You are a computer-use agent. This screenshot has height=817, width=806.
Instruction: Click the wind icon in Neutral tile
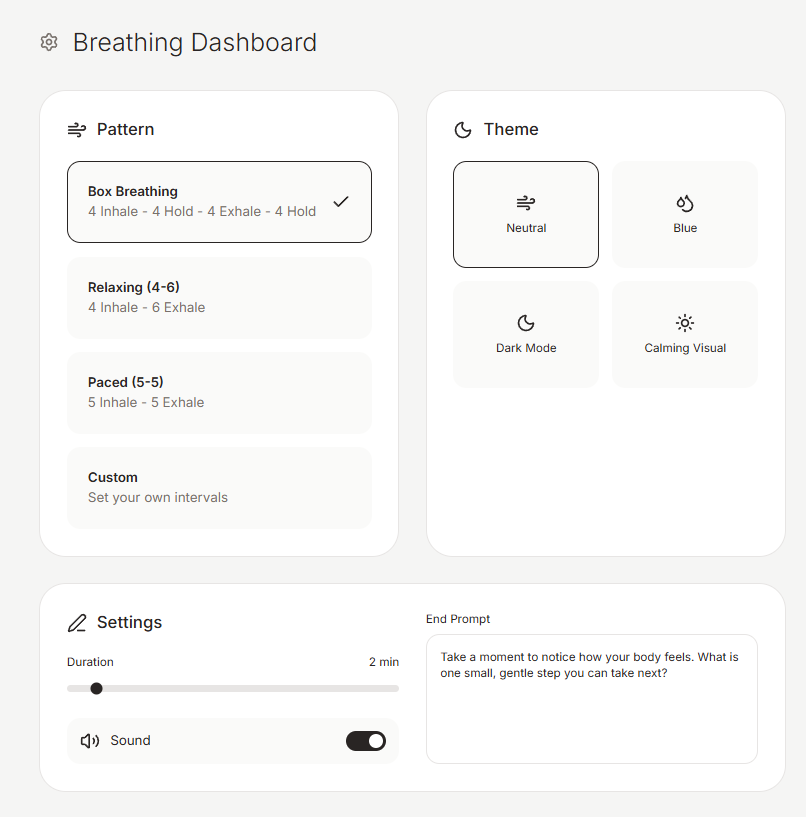click(x=526, y=203)
